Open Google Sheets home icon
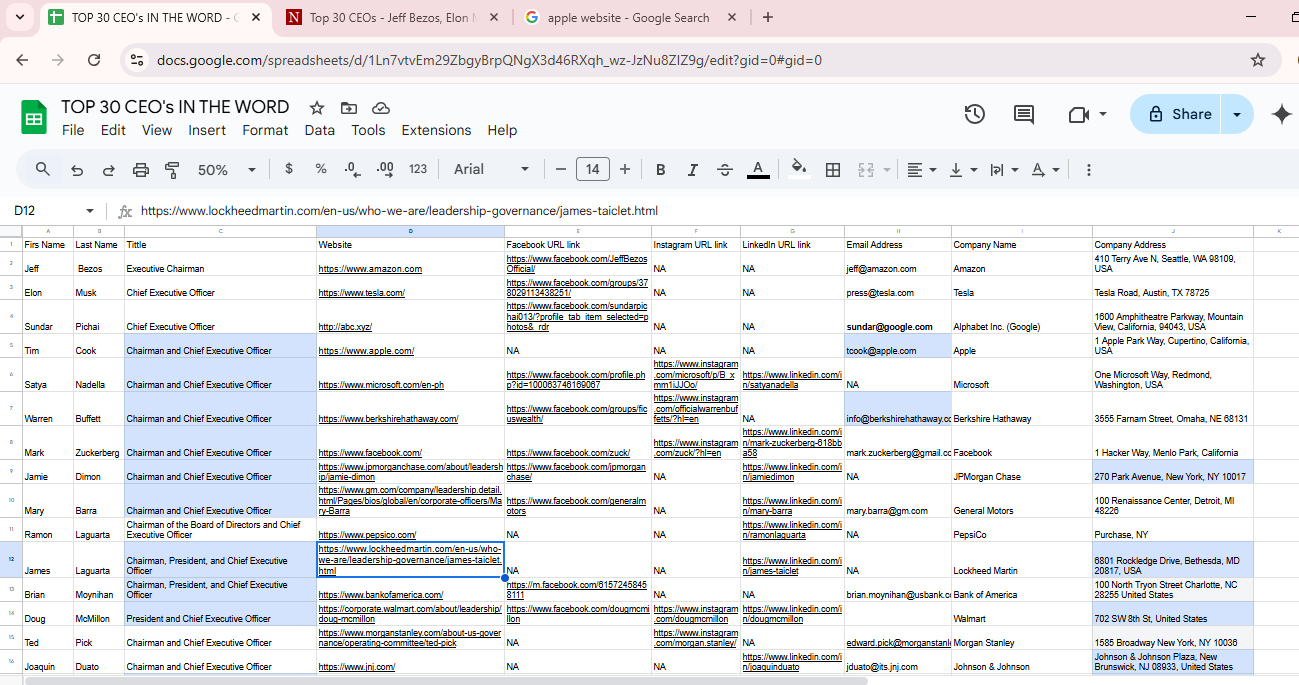The image size is (1299, 685). 34,117
